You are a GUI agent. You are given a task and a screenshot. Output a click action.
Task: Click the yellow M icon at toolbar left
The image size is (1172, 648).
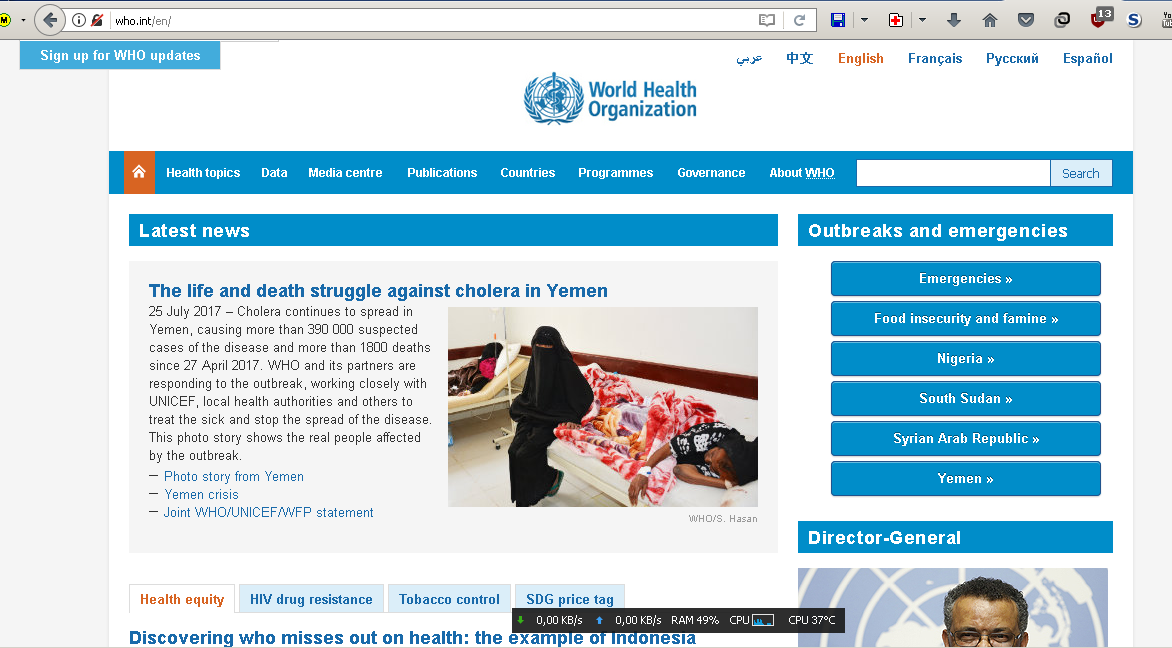[x=4, y=20]
